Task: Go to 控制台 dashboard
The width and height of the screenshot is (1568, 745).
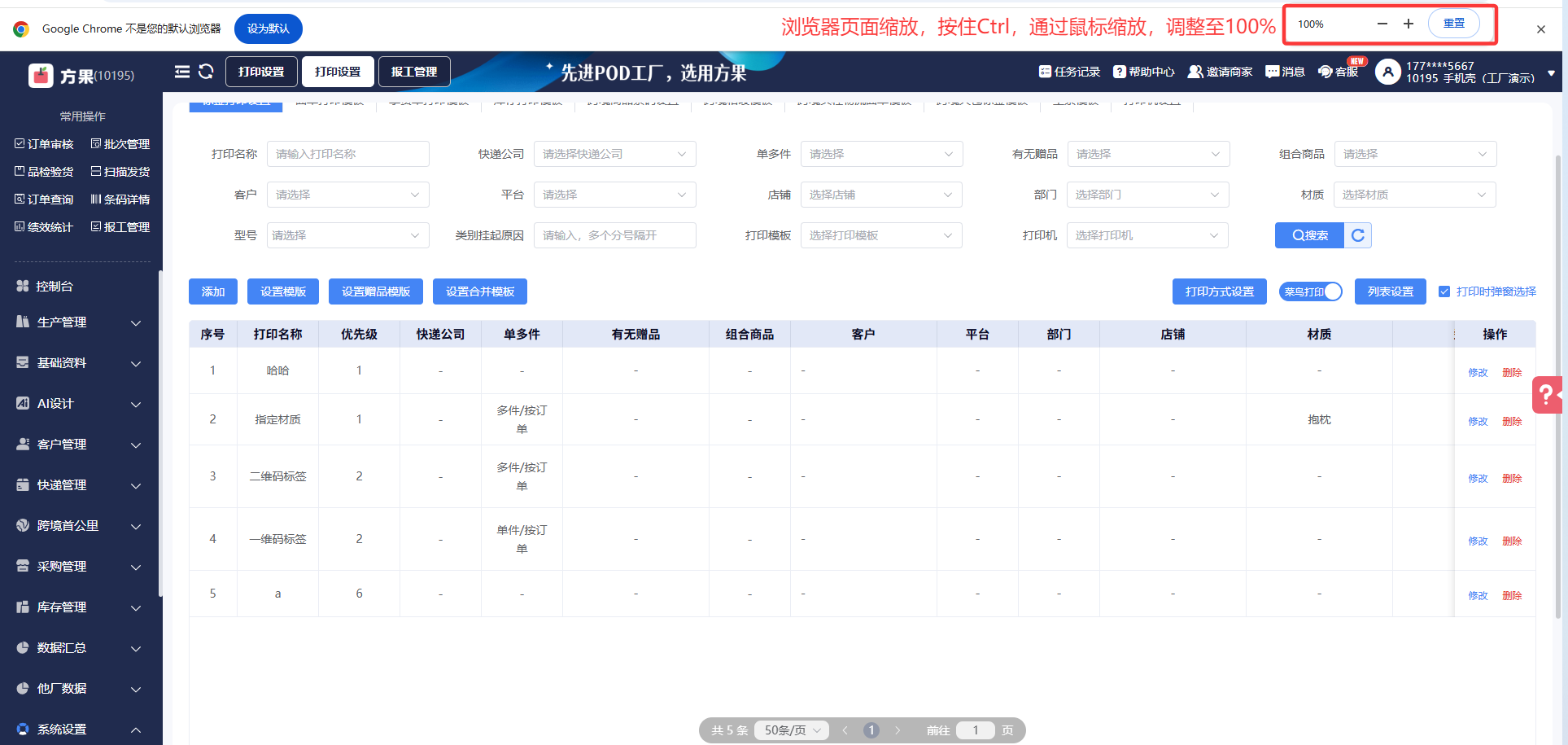Action: (x=55, y=287)
